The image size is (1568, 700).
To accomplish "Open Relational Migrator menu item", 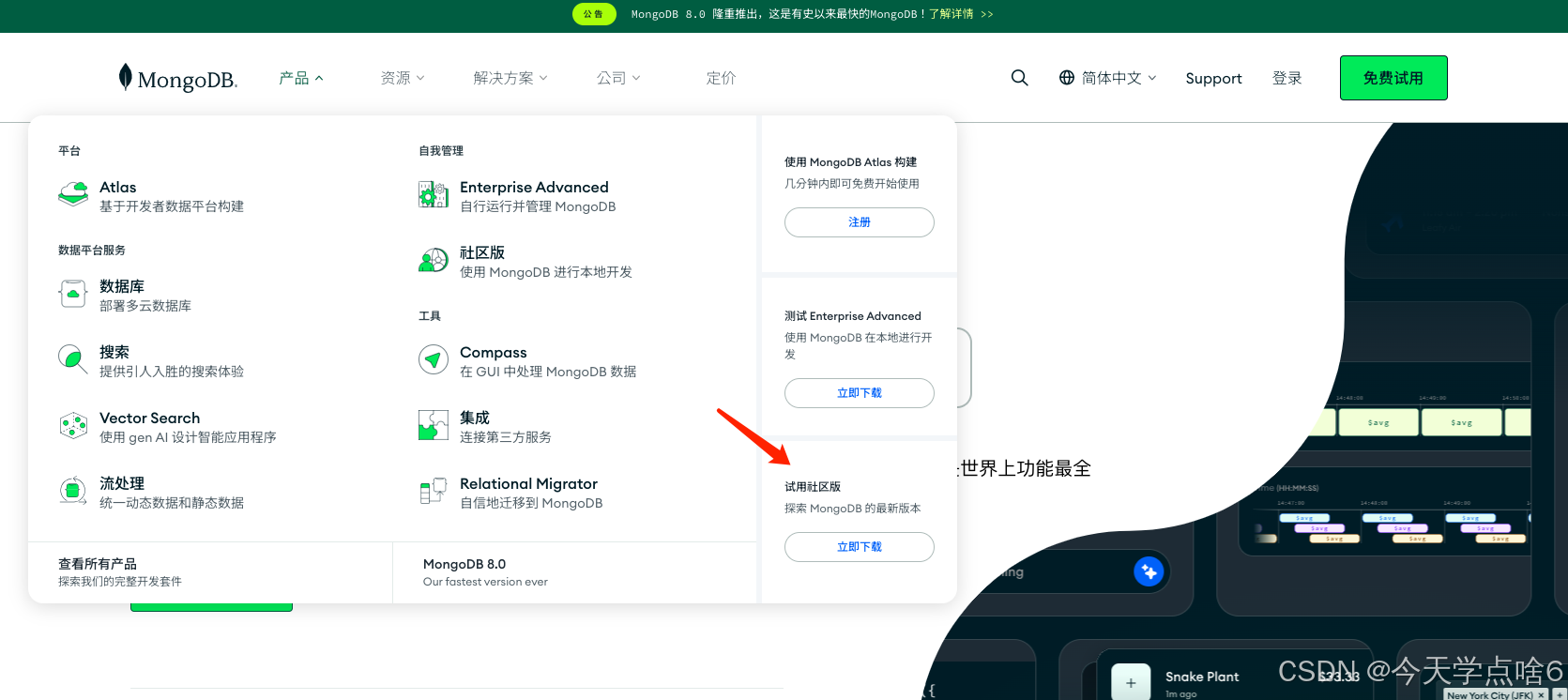I will click(x=510, y=493).
